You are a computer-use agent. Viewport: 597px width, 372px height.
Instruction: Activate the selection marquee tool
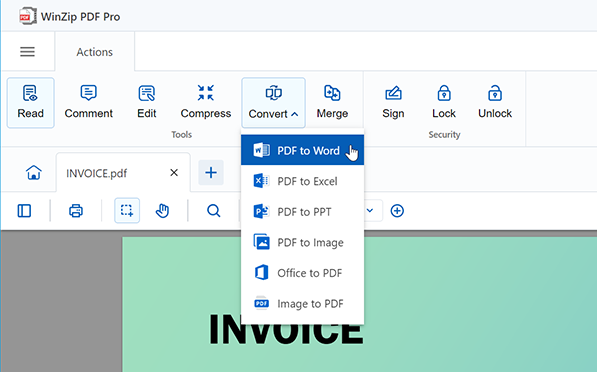(127, 211)
